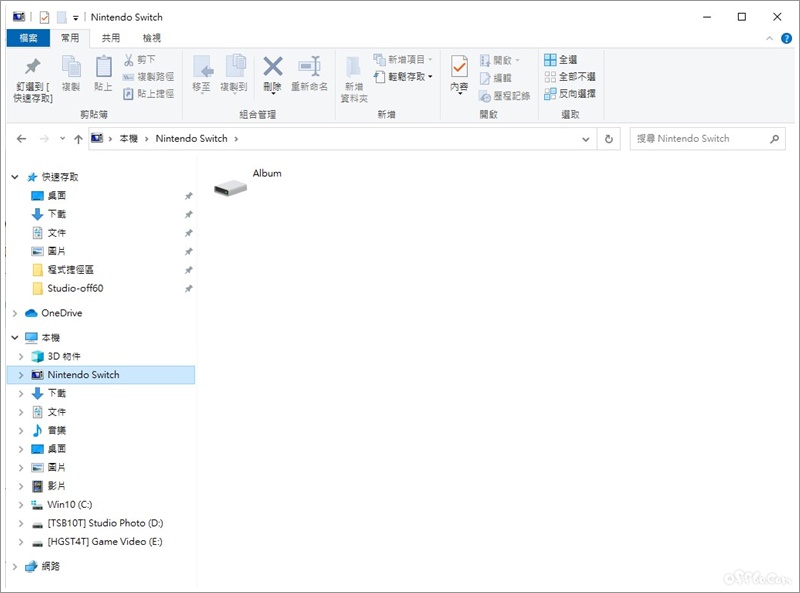Click the Invert selection icon

(x=550, y=94)
